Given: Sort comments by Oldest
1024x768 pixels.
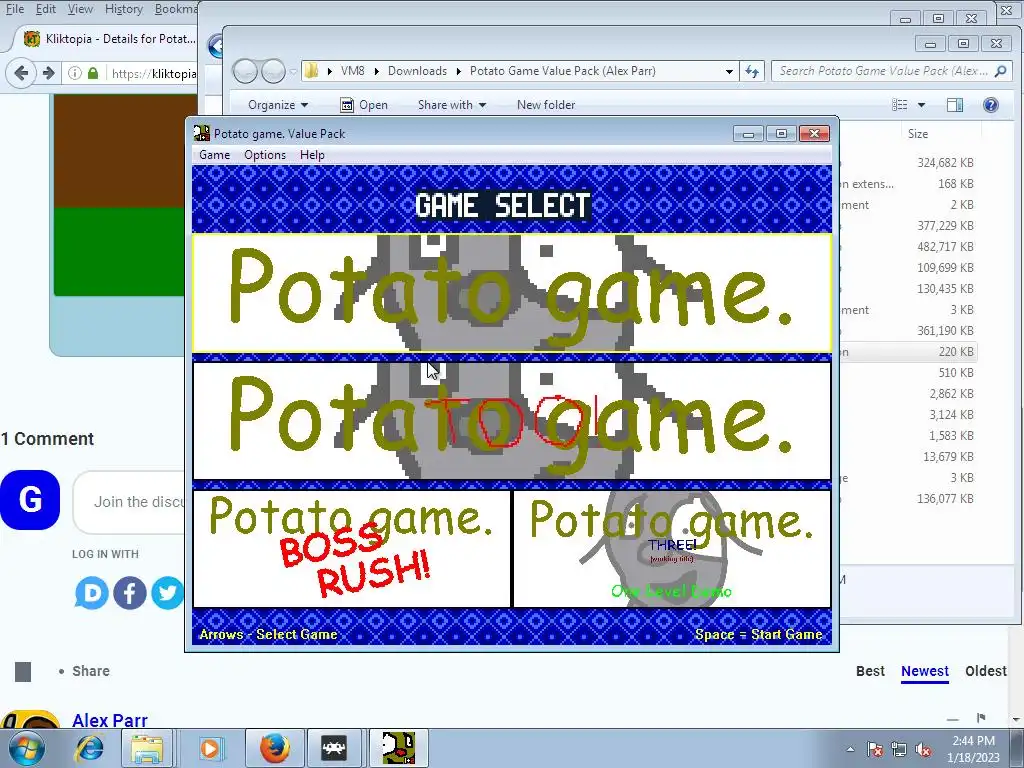Looking at the screenshot, I should [985, 671].
